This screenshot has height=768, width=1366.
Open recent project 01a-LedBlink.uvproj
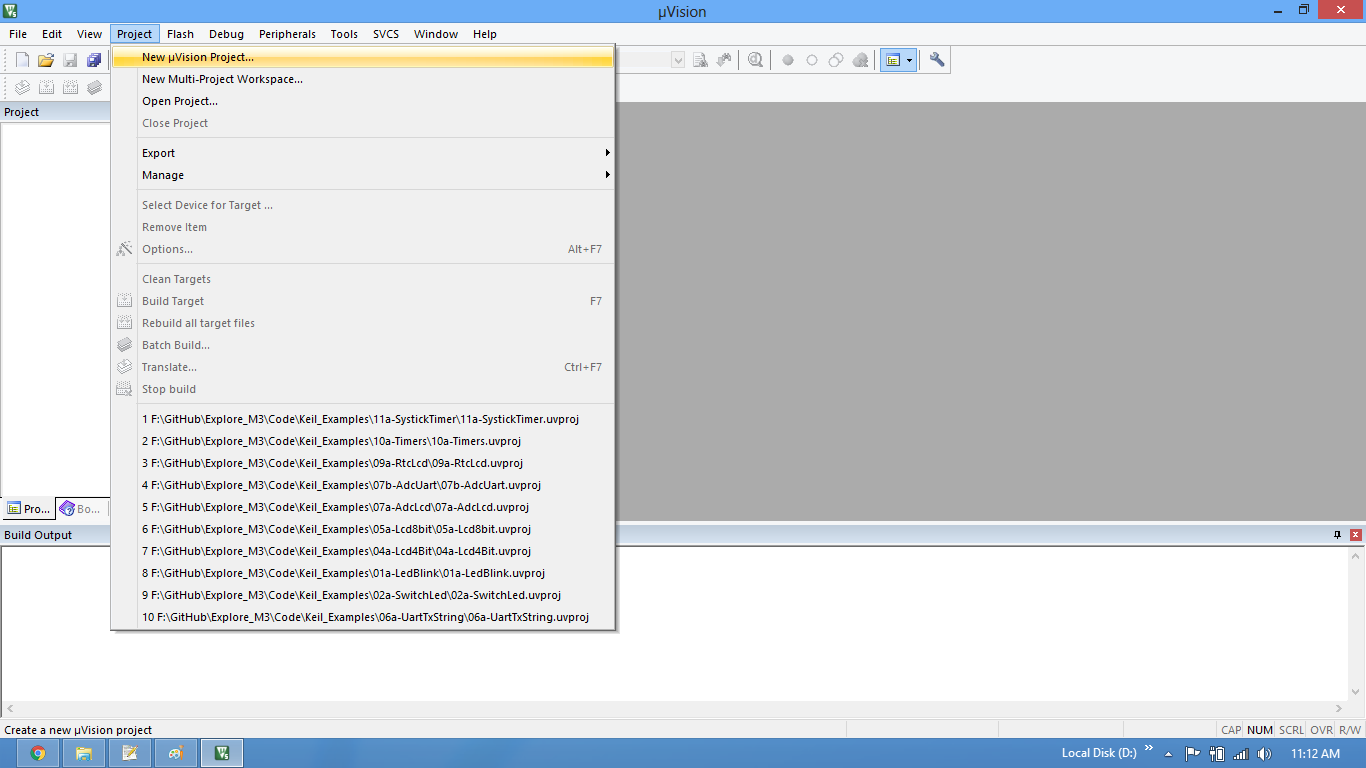(362, 573)
